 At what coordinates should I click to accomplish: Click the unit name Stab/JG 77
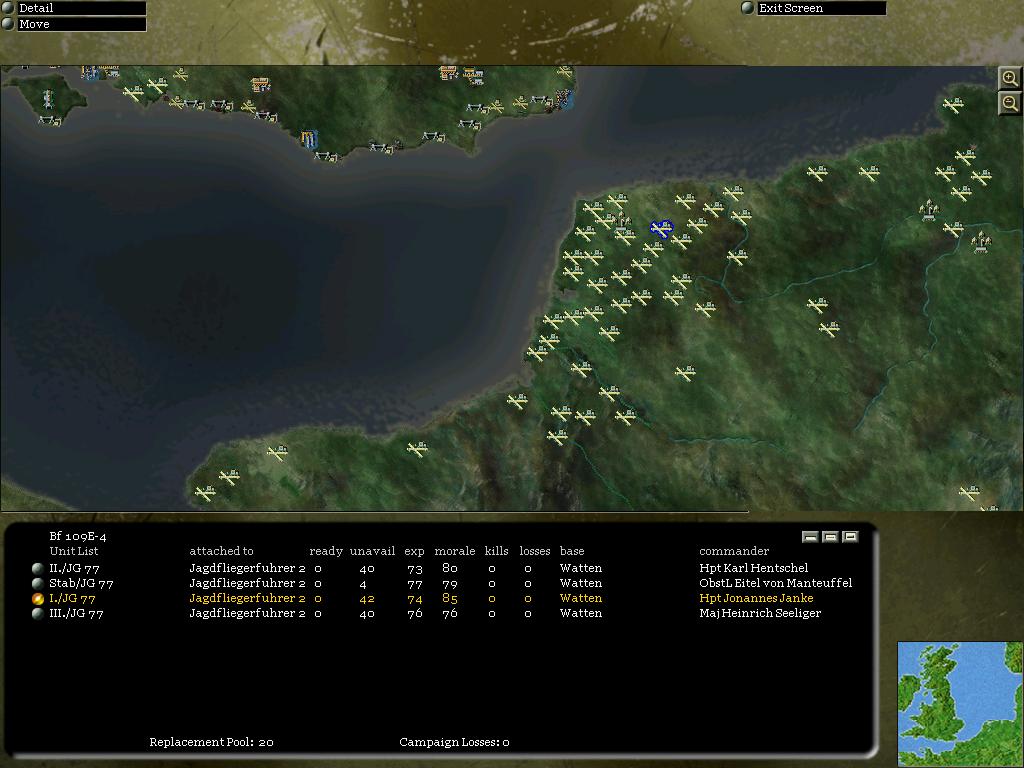click(x=81, y=583)
